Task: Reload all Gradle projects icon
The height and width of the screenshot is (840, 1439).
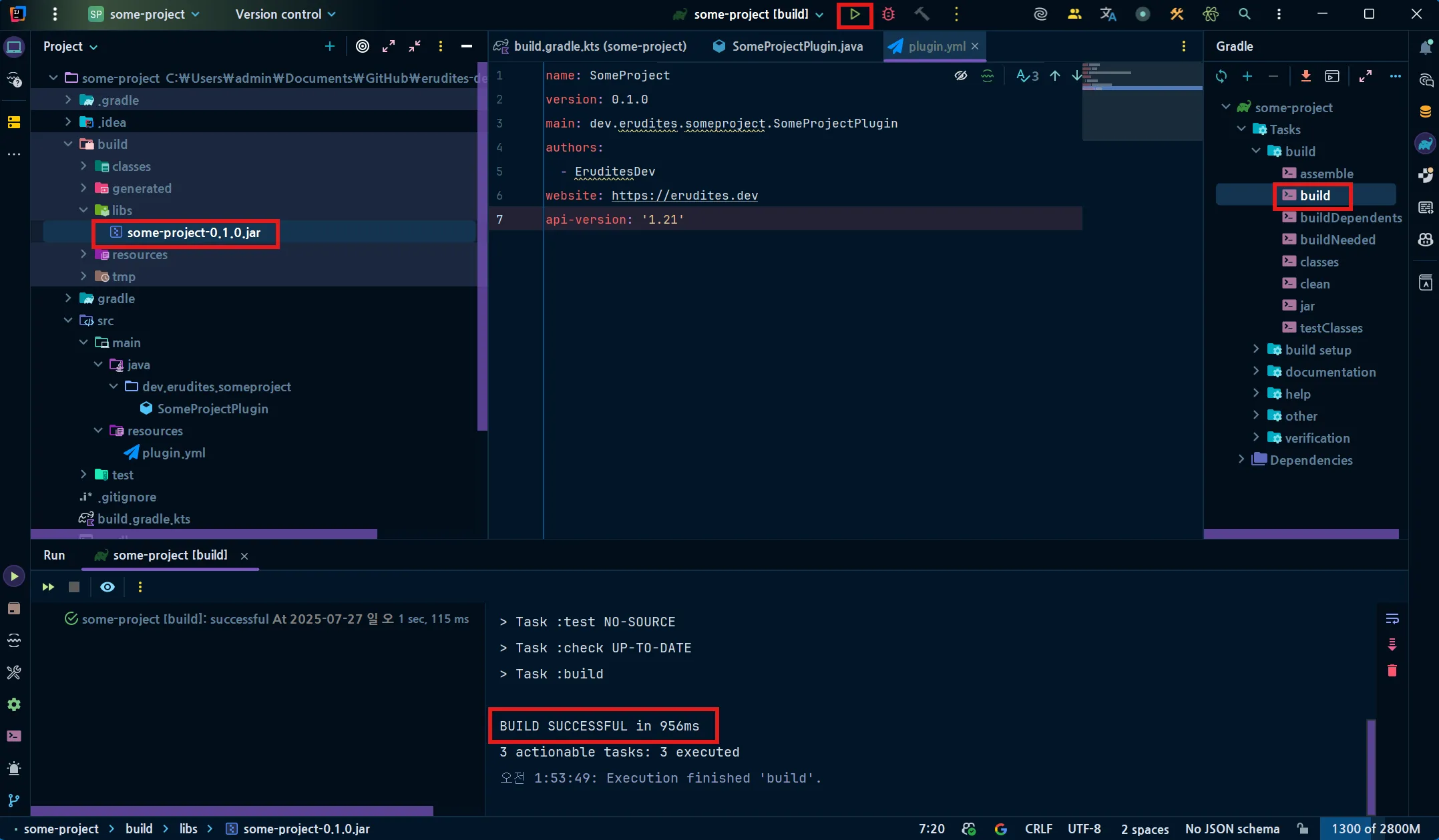Action: (1221, 76)
